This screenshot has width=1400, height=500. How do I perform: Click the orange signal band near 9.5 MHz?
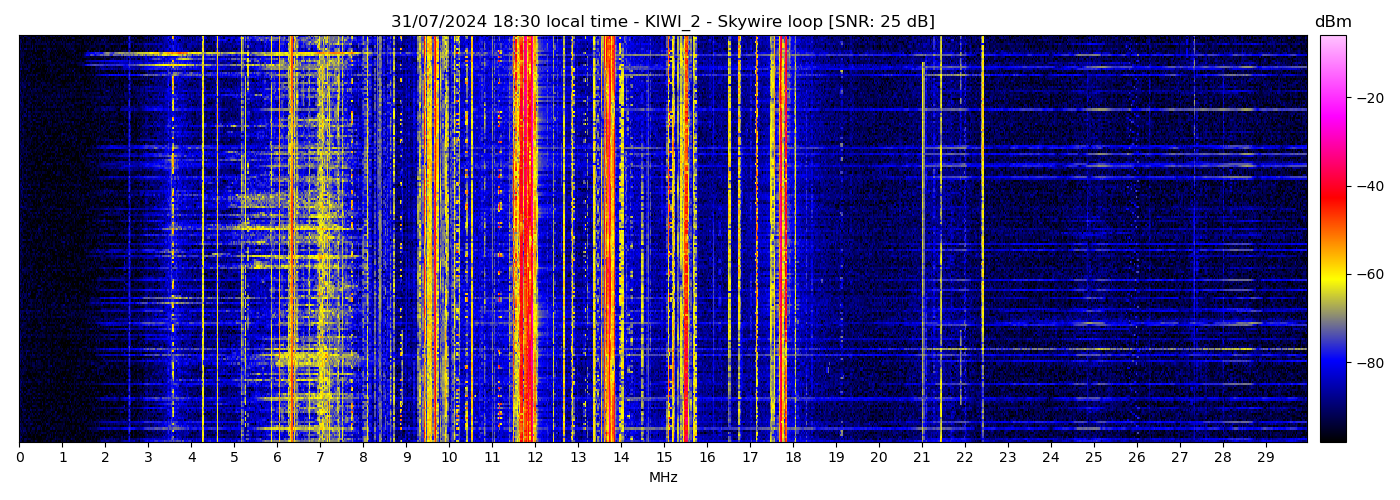(428, 240)
